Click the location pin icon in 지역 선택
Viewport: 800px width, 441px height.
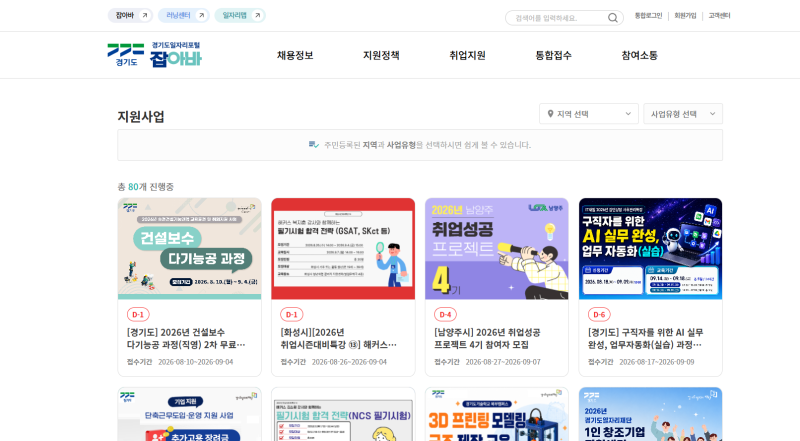click(x=551, y=114)
